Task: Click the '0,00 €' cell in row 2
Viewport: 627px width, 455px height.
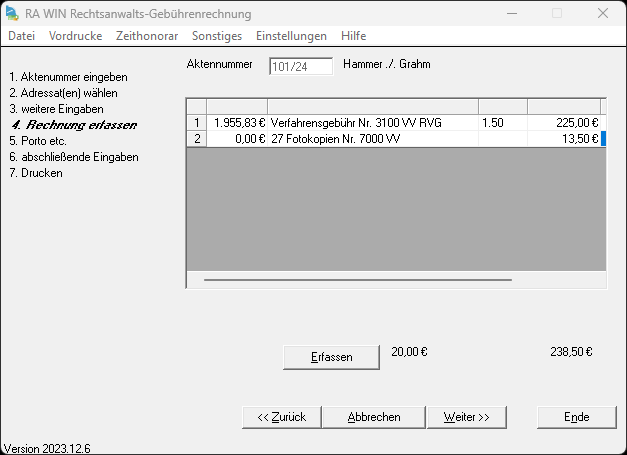Action: click(237, 139)
